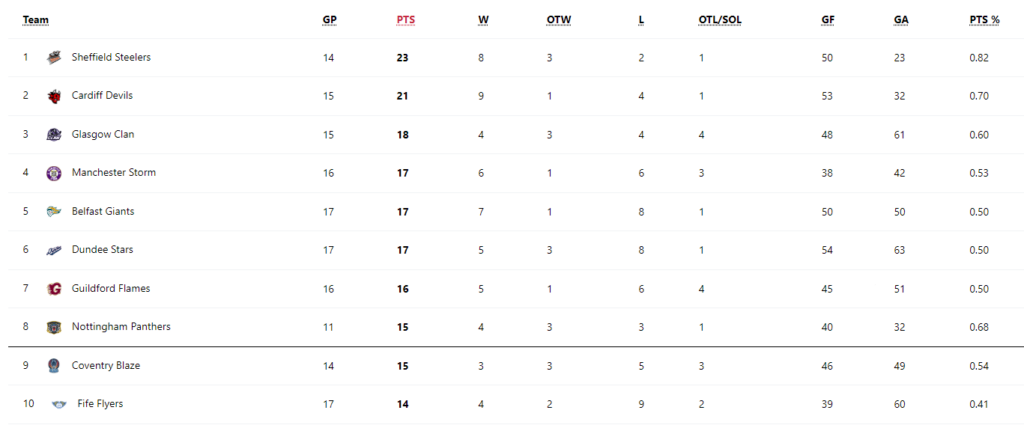Image resolution: width=1024 pixels, height=428 pixels.
Task: Click the Cardiff Devils logo icon
Action: pyautogui.click(x=54, y=96)
